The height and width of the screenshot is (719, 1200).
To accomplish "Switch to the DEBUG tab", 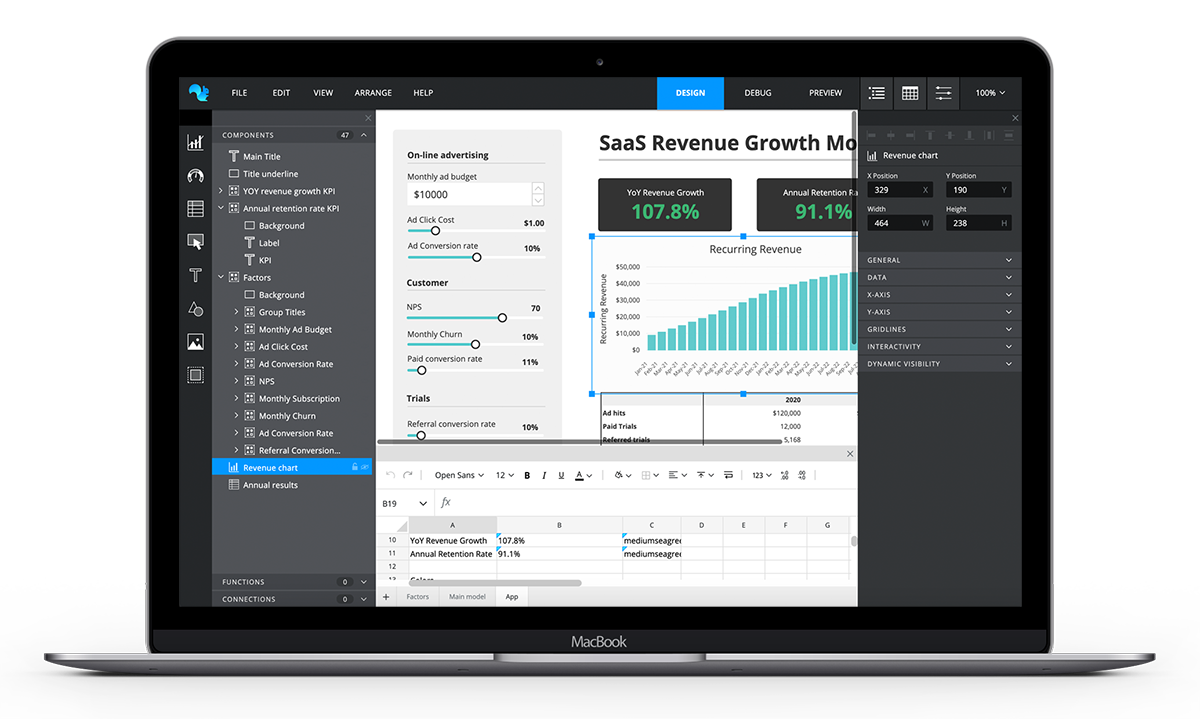I will click(x=757, y=92).
